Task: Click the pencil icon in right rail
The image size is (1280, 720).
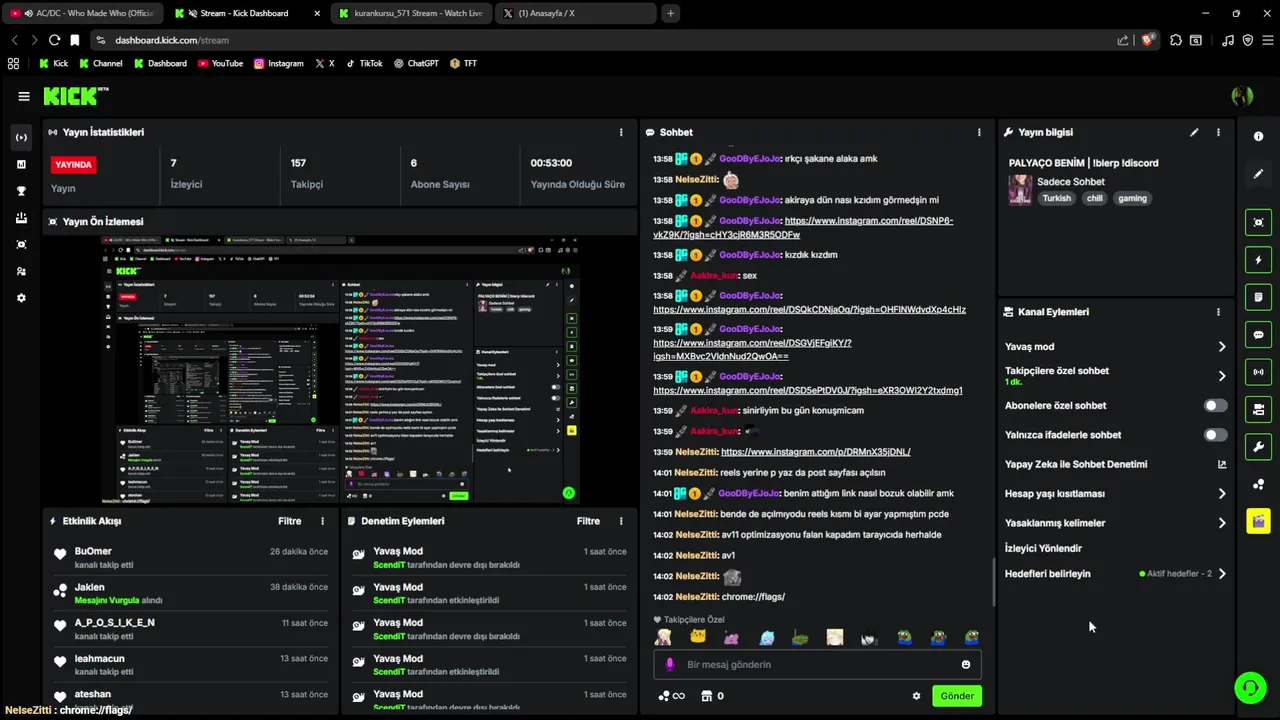Action: coord(1258,174)
